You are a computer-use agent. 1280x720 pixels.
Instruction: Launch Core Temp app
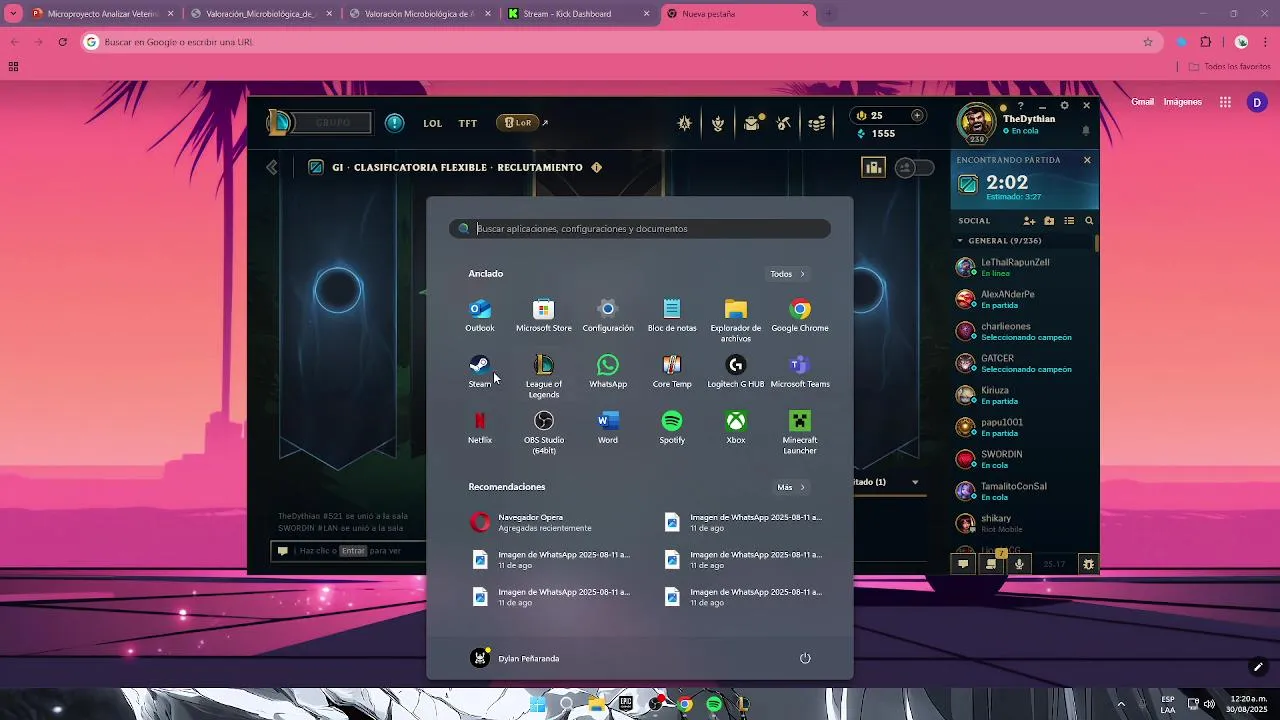672,372
